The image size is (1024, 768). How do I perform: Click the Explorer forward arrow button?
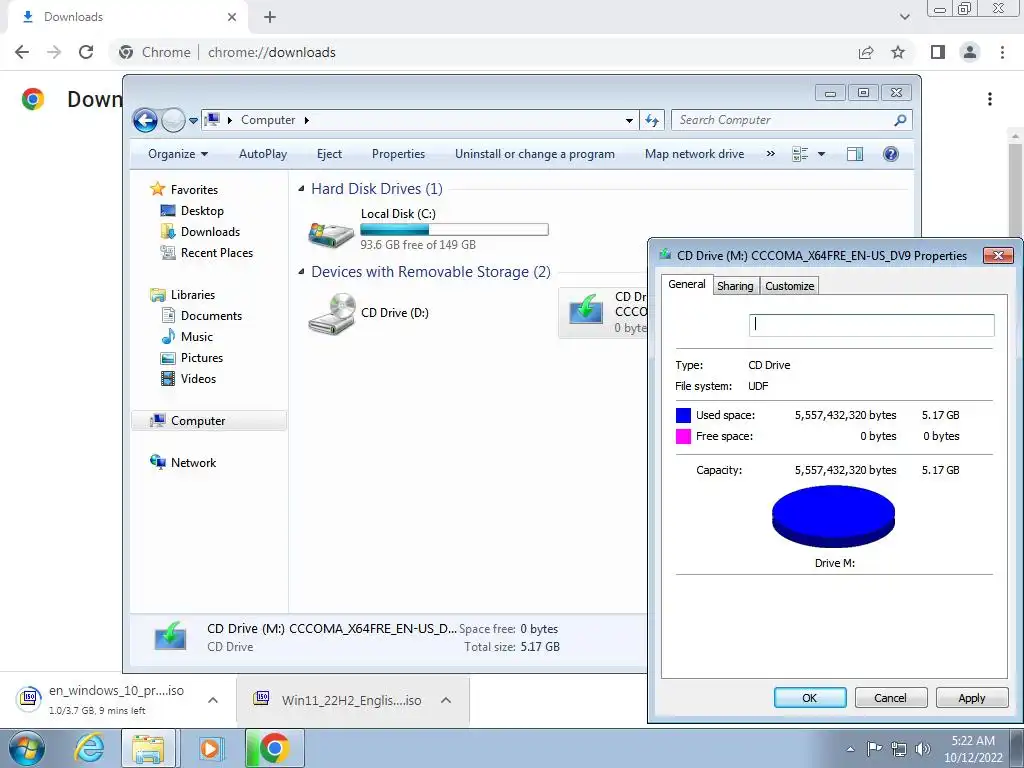(173, 120)
